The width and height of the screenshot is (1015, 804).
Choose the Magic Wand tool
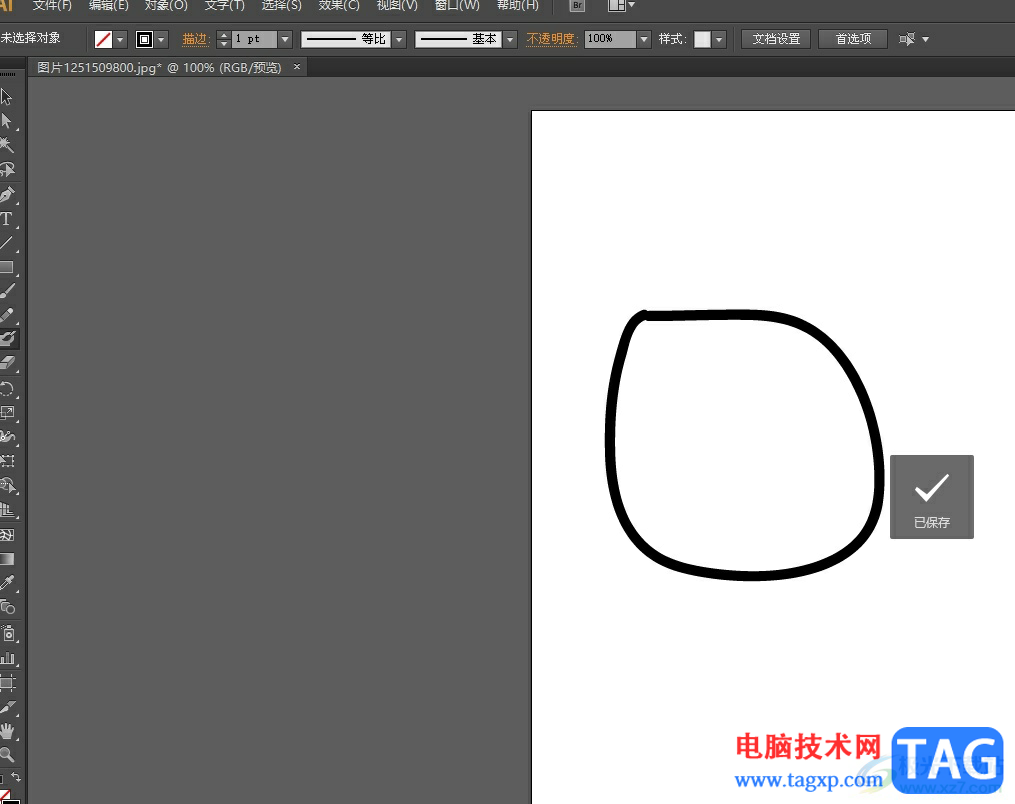tap(7, 146)
